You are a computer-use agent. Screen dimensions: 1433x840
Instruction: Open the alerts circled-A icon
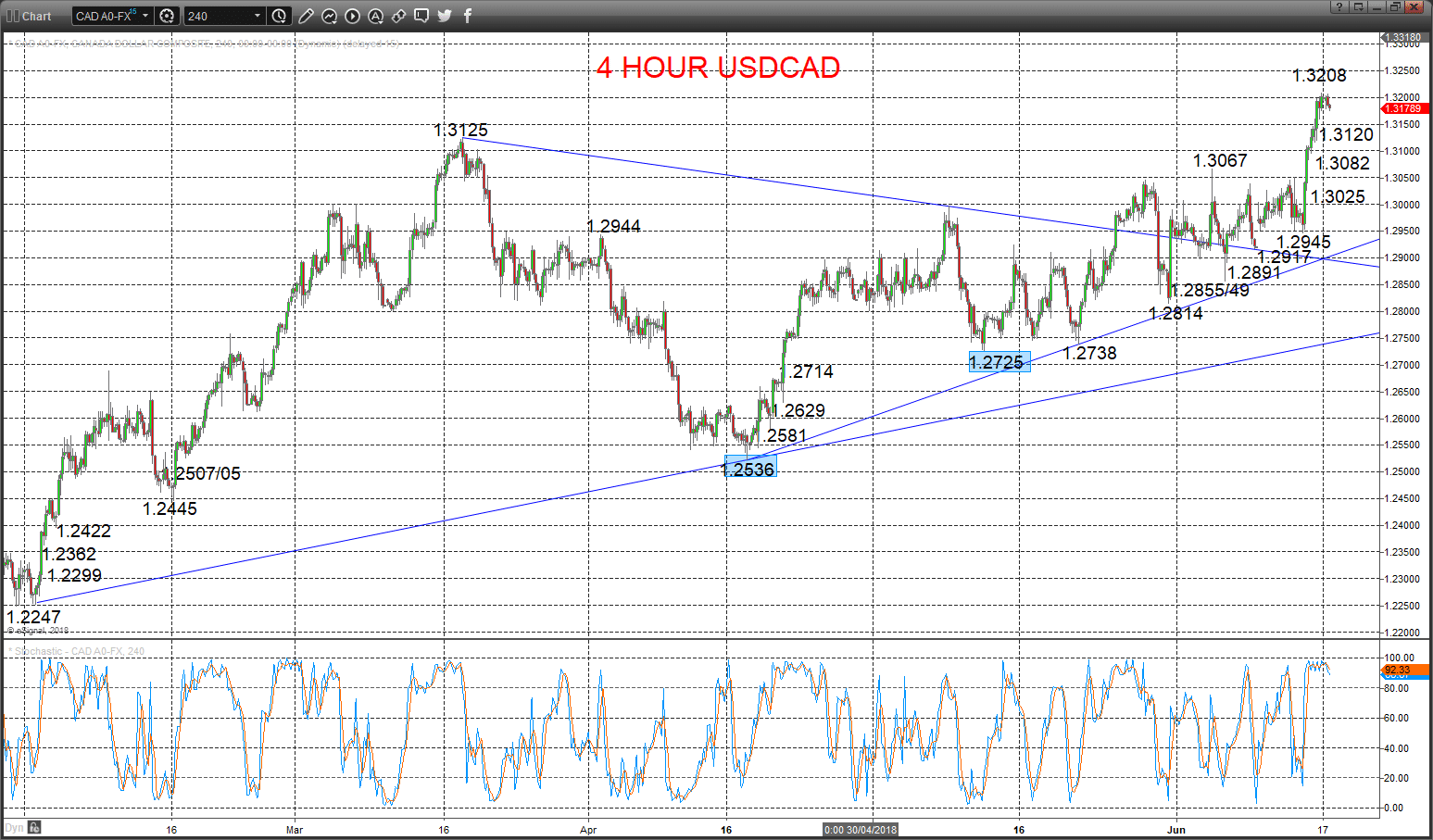click(x=375, y=16)
